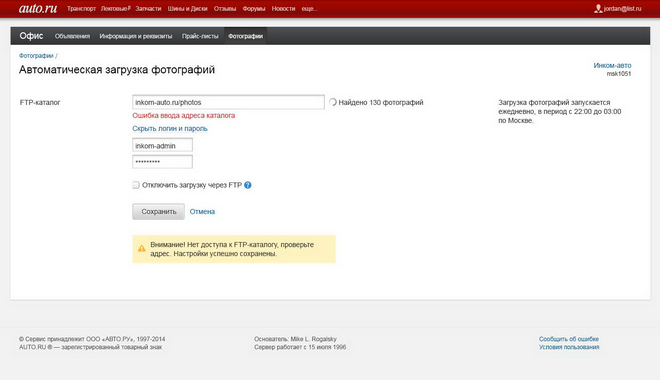Viewport: 660px width, 380px height.
Task: Expand the 'еще...' top menu
Action: click(309, 8)
